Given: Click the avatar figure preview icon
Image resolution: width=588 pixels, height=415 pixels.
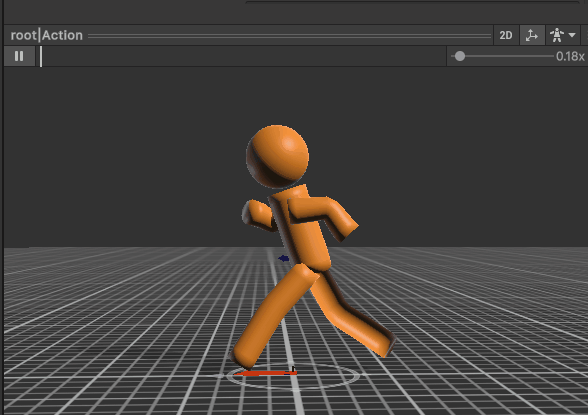Looking at the screenshot, I should [x=557, y=35].
